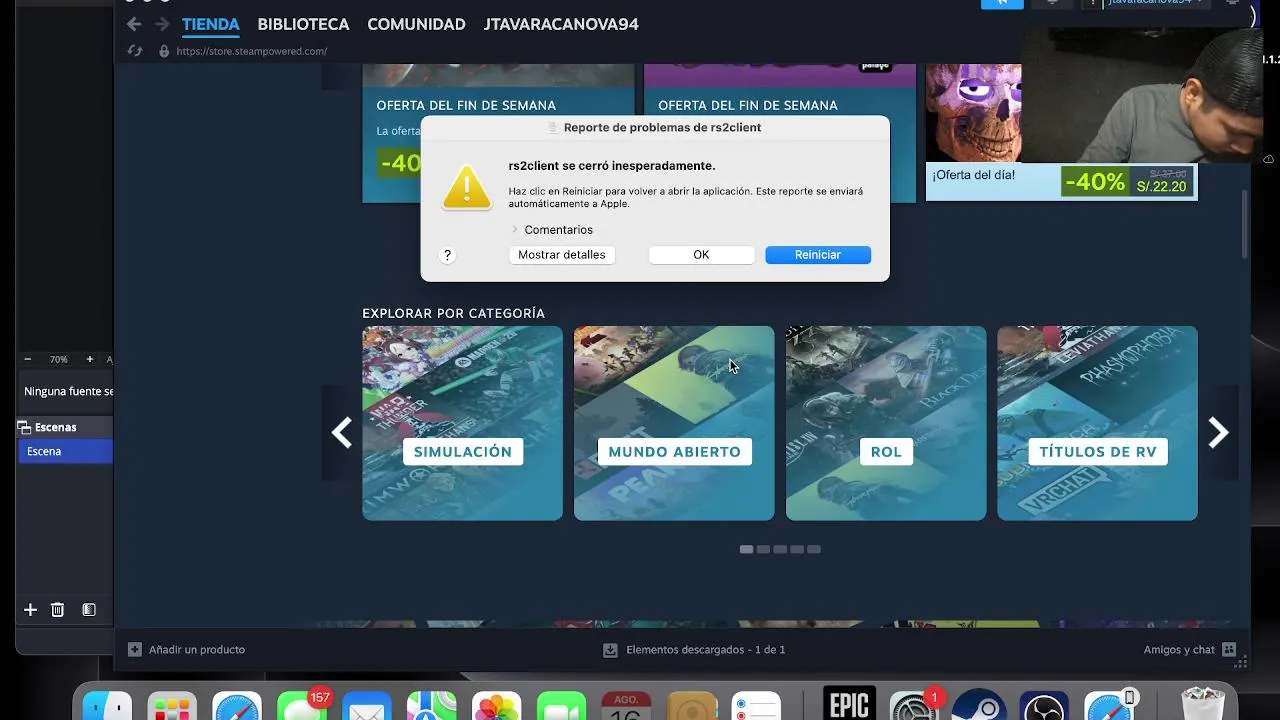Open FaceTime from the Dock

(562, 708)
